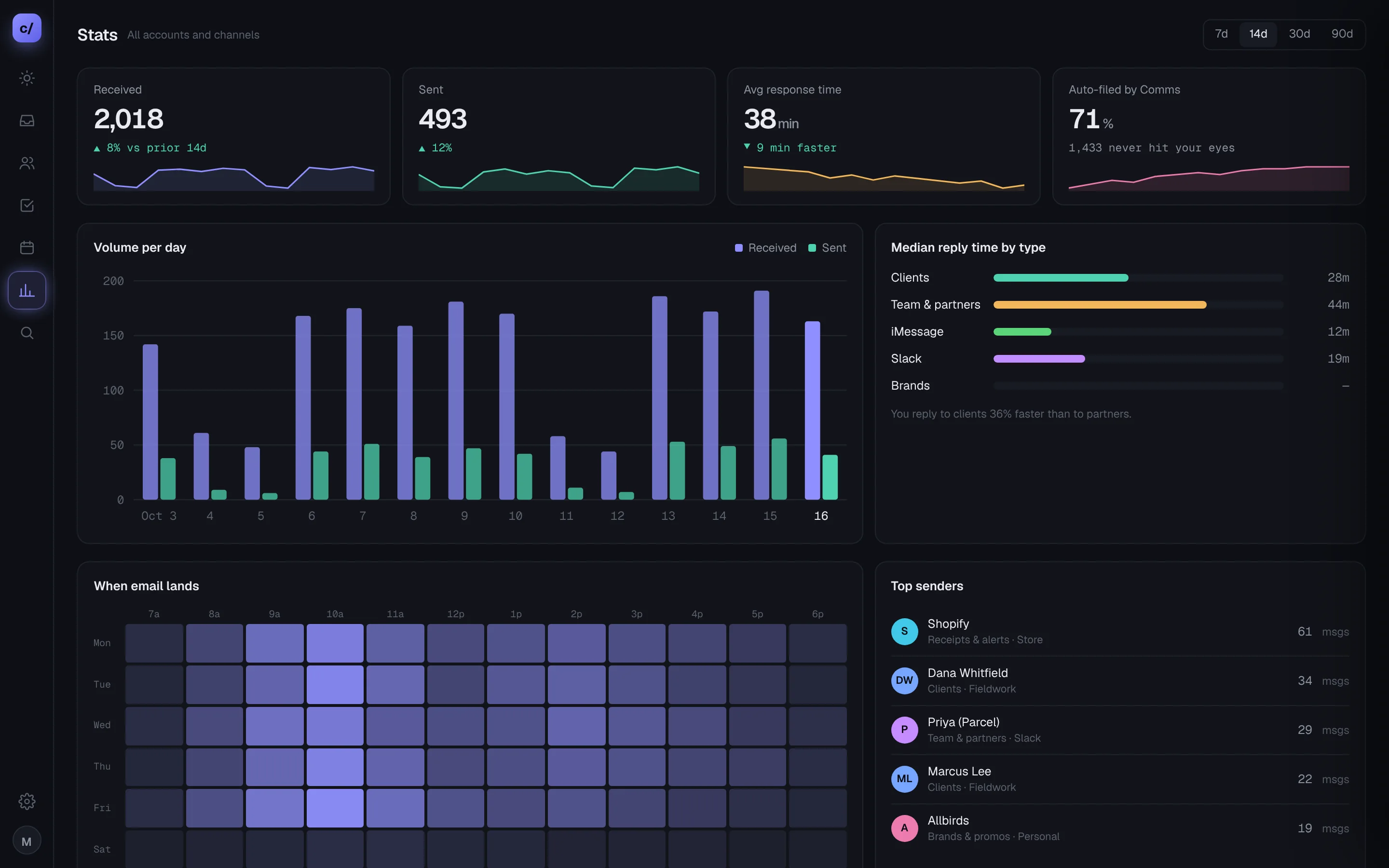Click the Allbirds A avatar
This screenshot has height=868, width=1389.
click(905, 828)
